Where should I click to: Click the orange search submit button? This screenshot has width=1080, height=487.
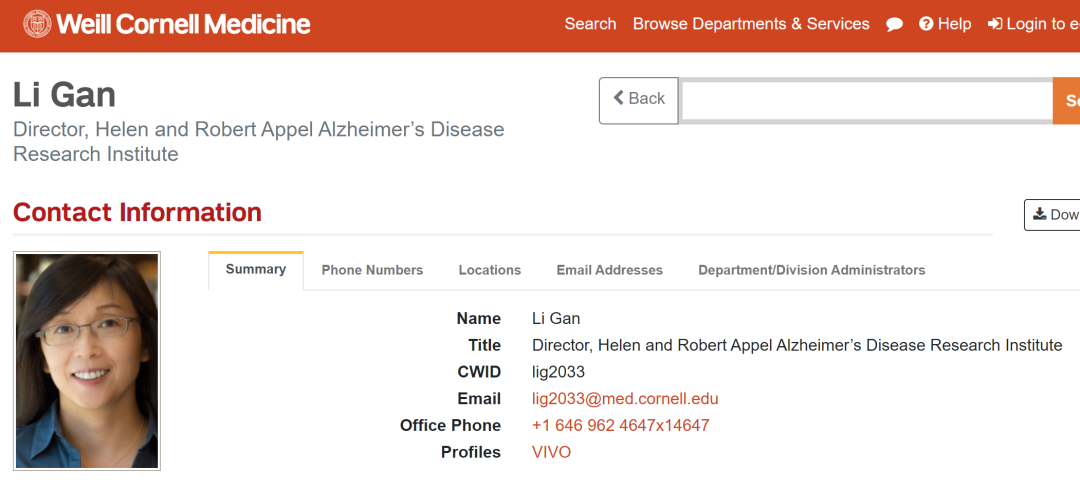coord(1067,101)
